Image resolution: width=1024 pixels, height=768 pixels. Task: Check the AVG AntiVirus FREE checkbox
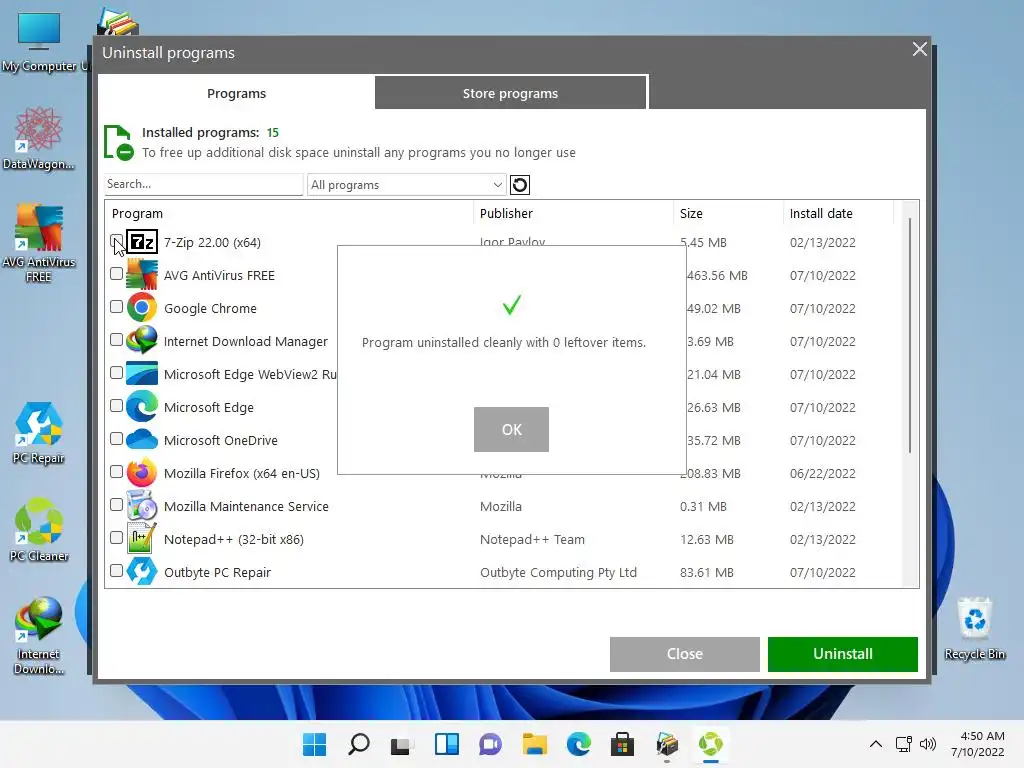click(x=116, y=274)
